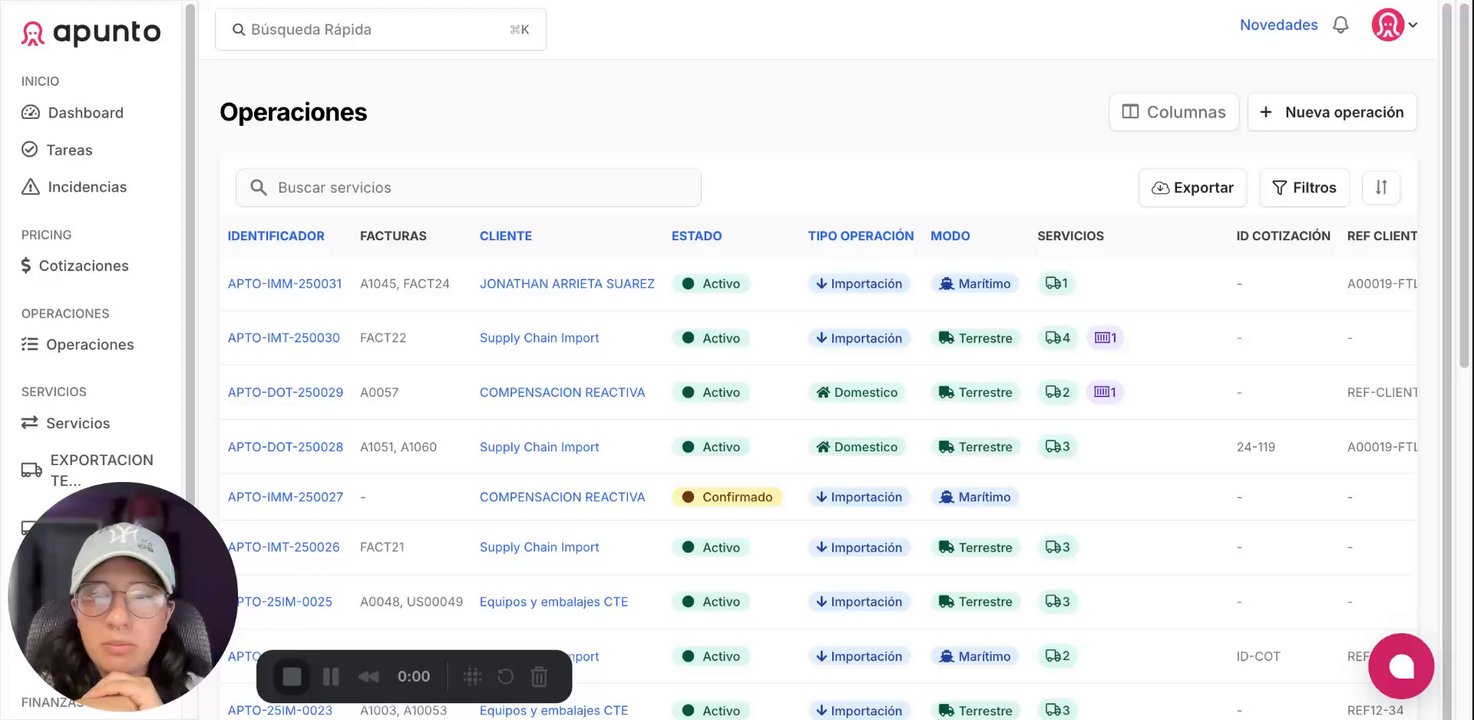Open the pink chat support bubble
Image resolution: width=1474 pixels, height=720 pixels.
coord(1401,666)
